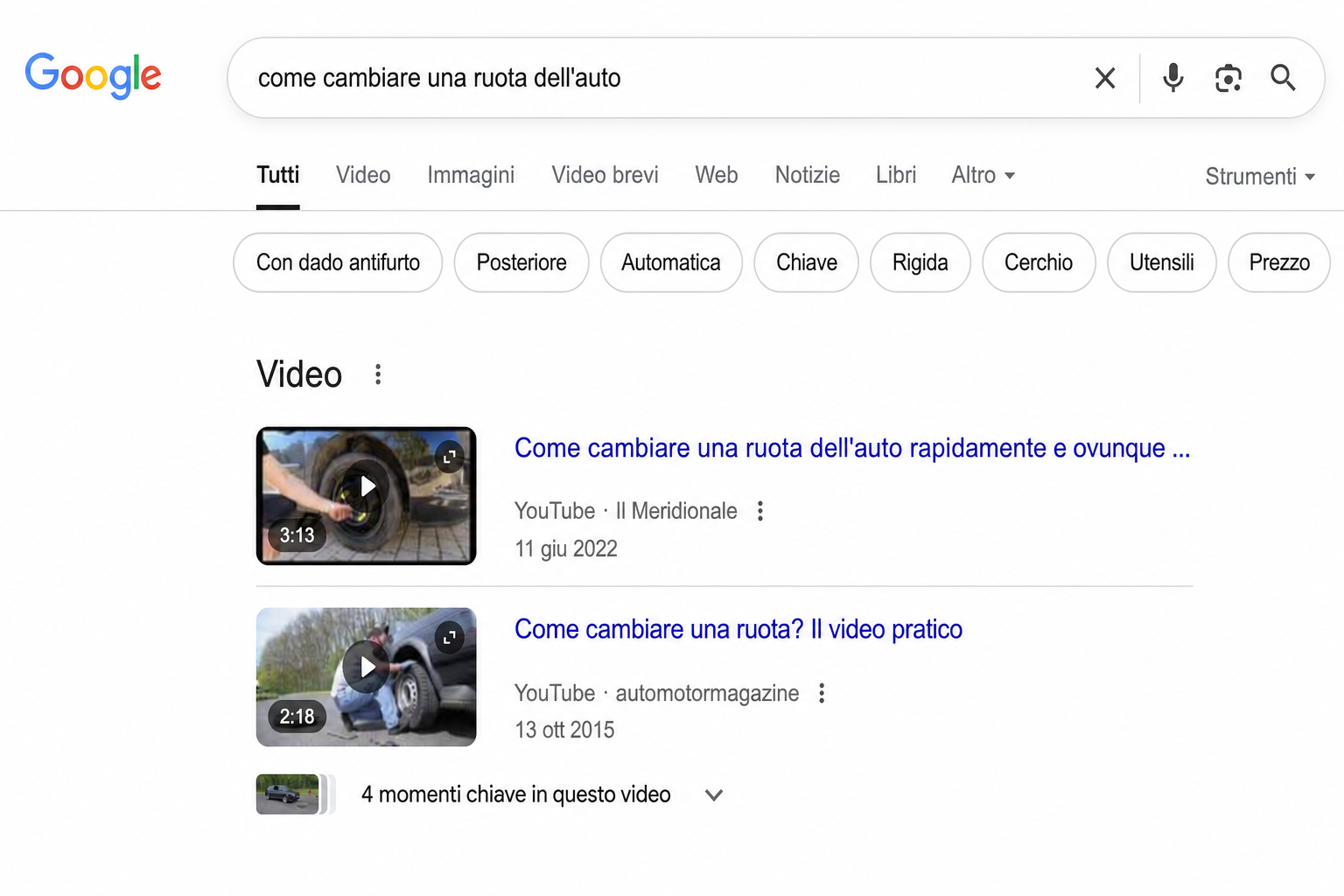Go to the Web tab
The height and width of the screenshot is (896, 1344).
pyautogui.click(x=717, y=175)
